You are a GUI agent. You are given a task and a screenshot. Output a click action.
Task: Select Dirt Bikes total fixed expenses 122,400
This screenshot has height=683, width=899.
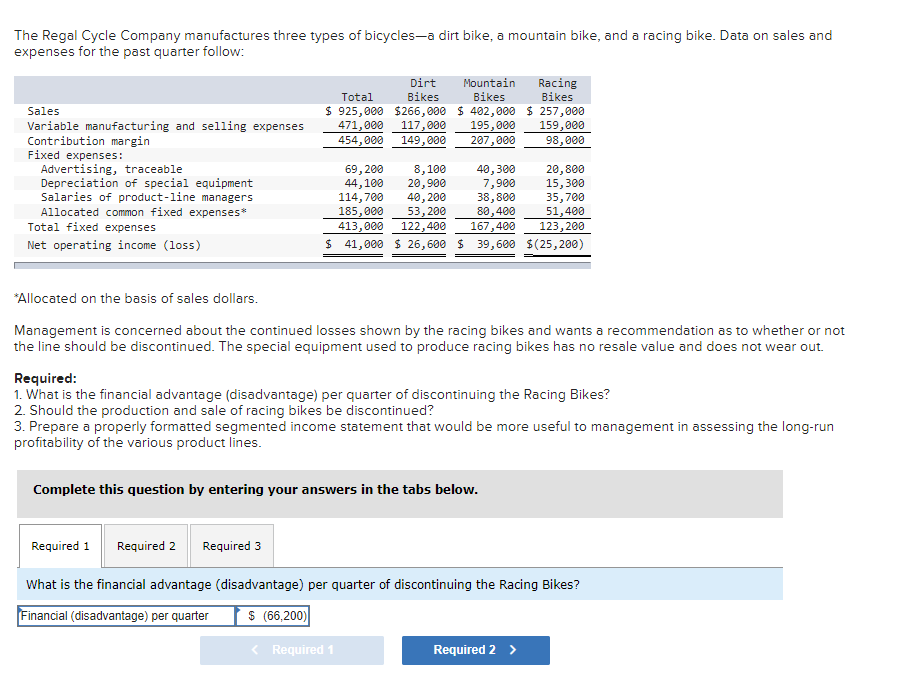423,226
